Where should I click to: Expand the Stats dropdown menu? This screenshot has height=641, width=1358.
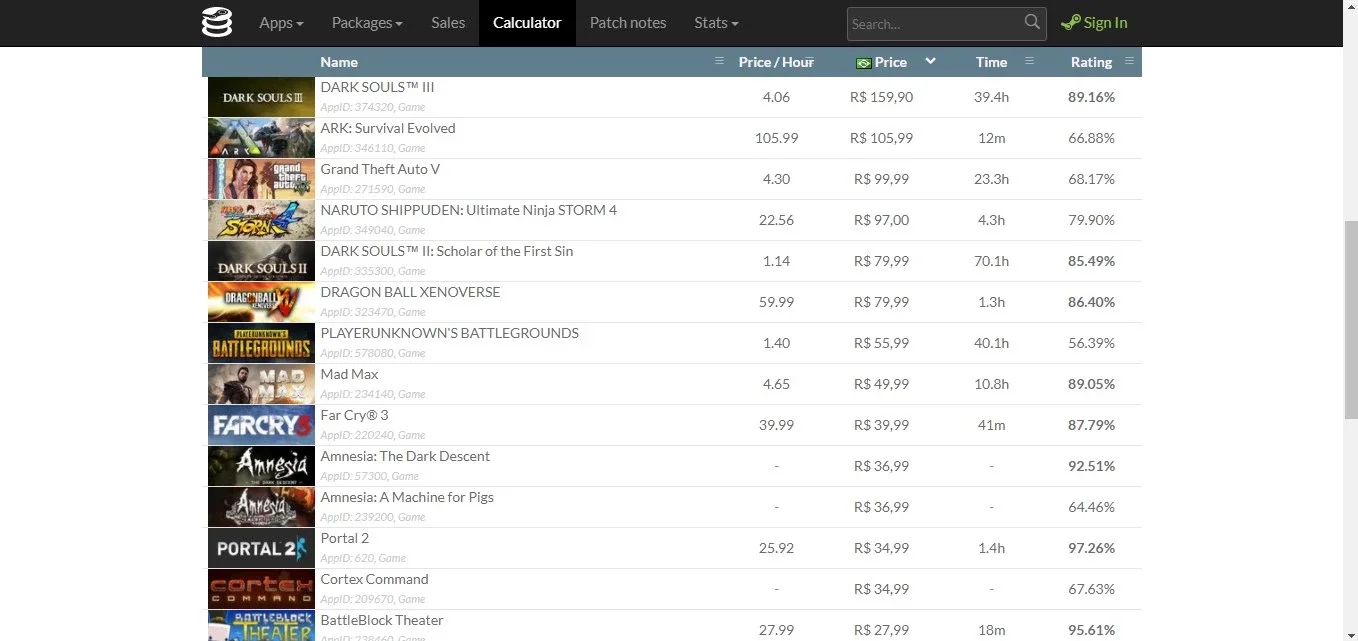(716, 22)
